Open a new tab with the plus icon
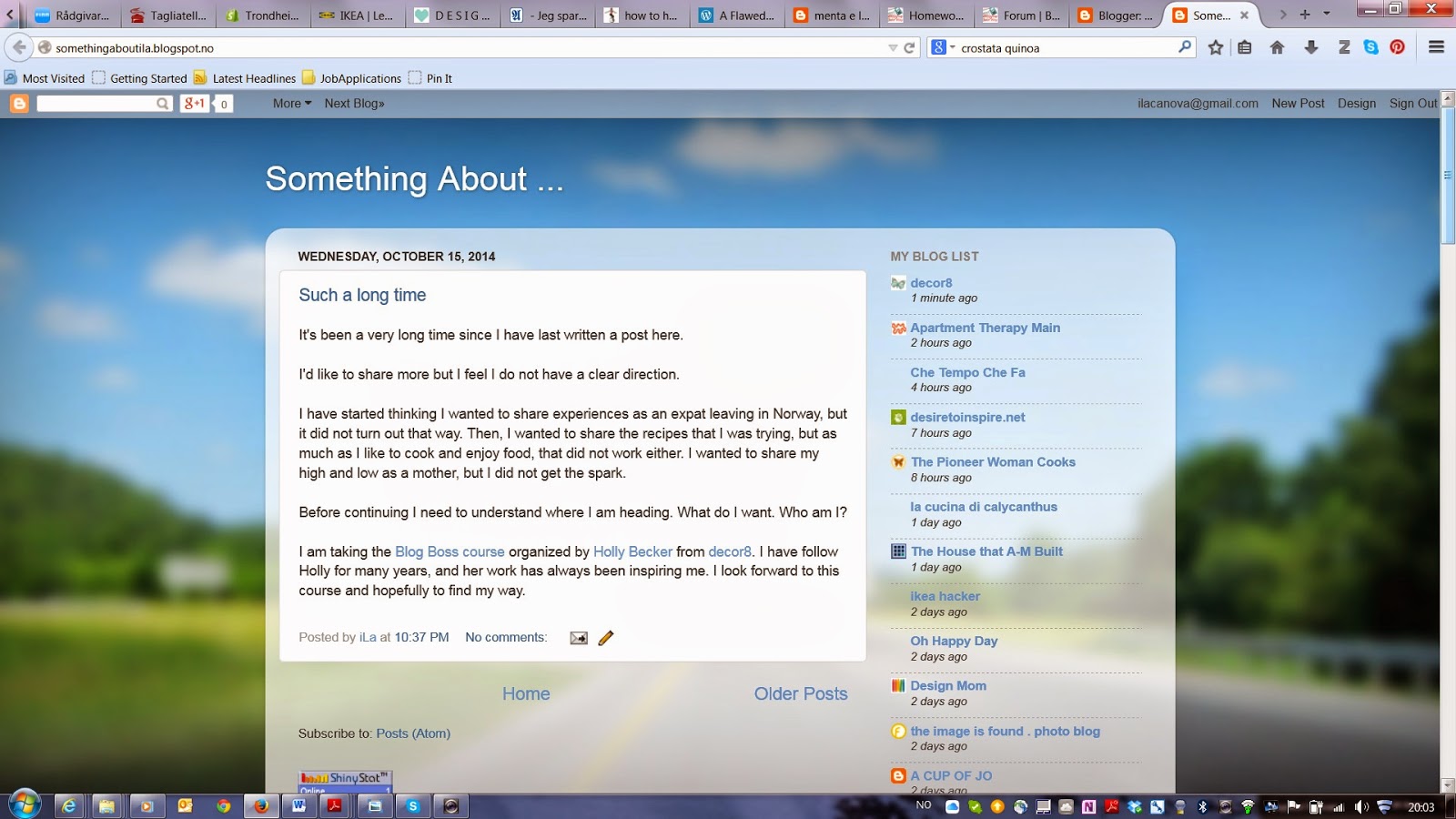This screenshot has width=1456, height=819. pos(1305,15)
